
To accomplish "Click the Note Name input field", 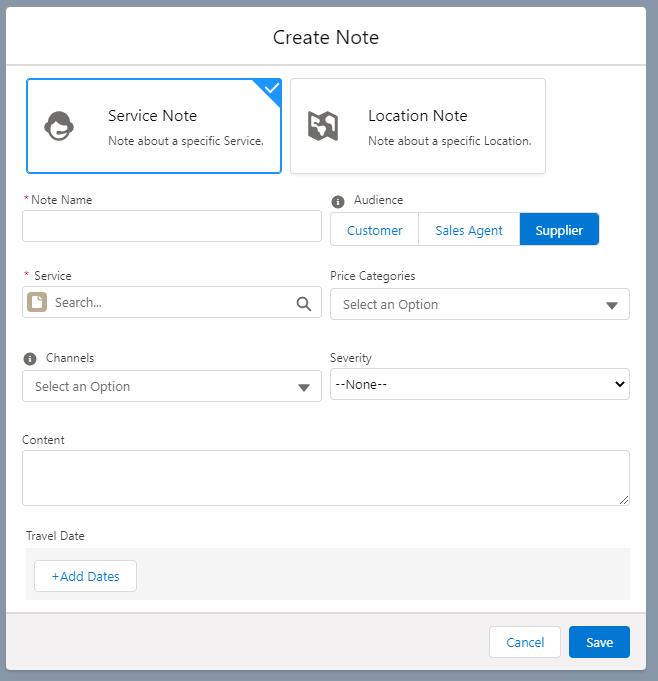I will pos(172,226).
